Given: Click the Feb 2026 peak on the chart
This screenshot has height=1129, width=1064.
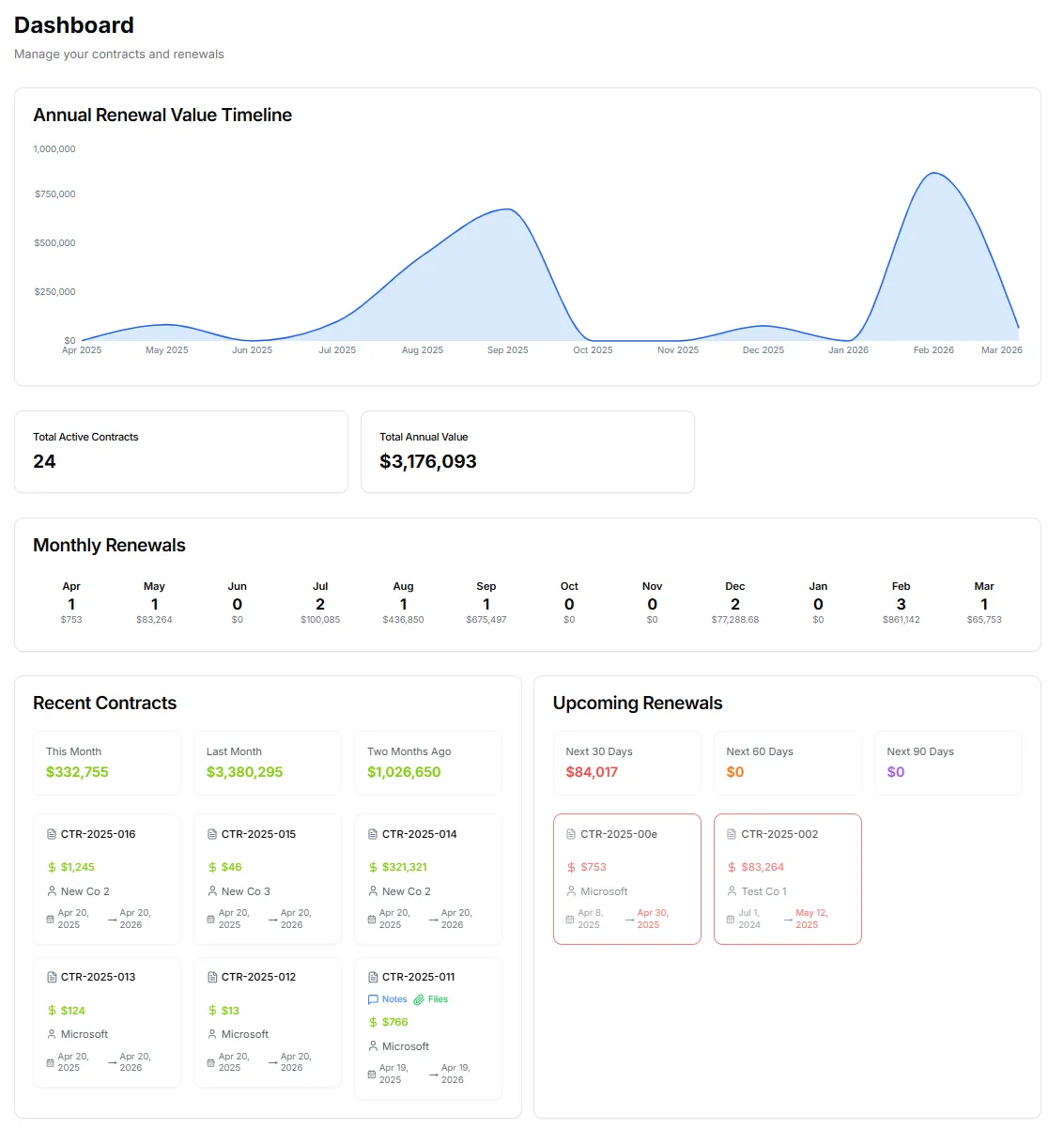Looking at the screenshot, I should coord(933,174).
